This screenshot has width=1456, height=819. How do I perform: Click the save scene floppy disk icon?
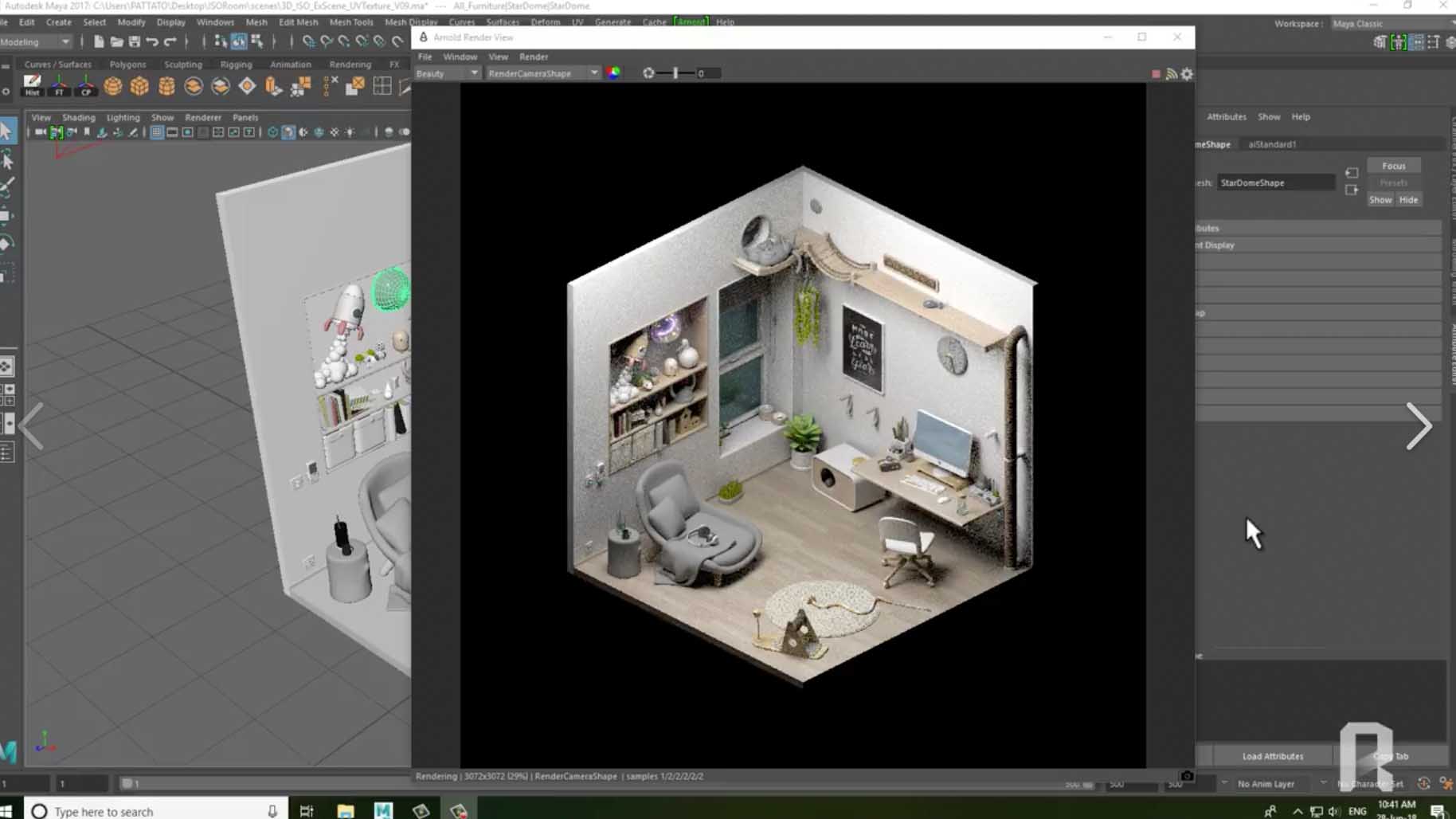(x=135, y=41)
